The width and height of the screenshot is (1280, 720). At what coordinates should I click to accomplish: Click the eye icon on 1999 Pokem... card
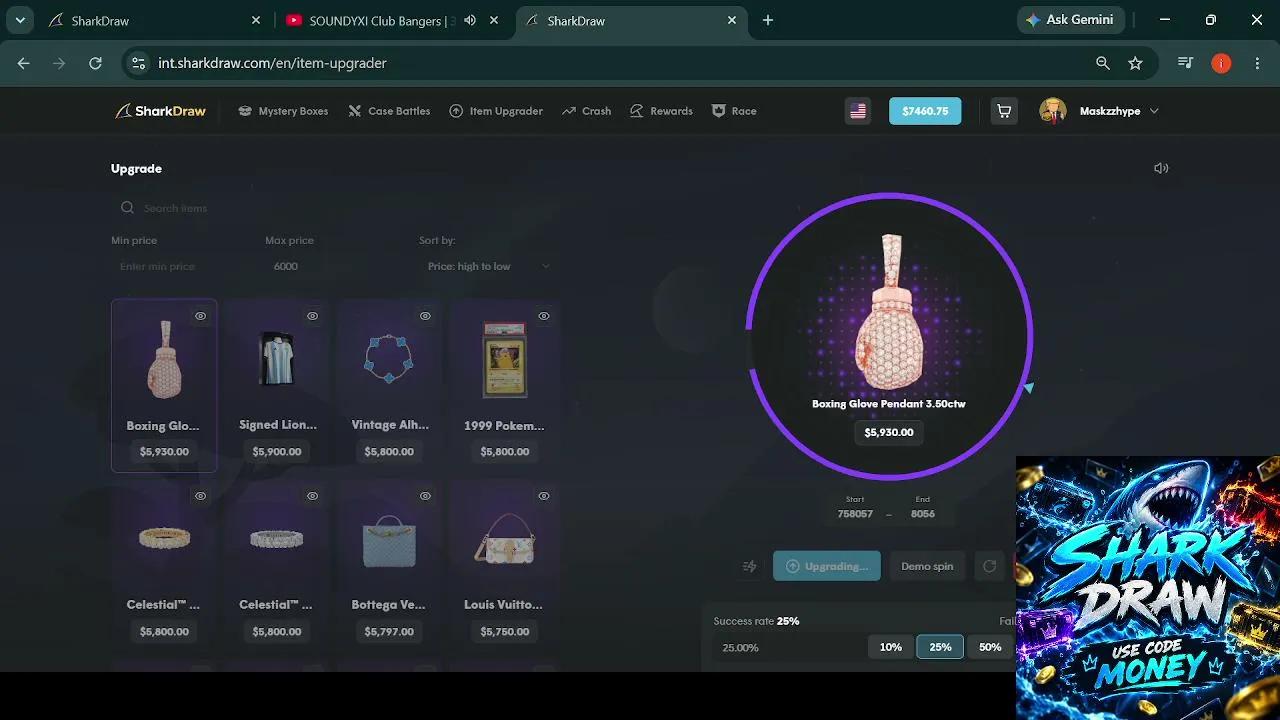click(x=544, y=316)
